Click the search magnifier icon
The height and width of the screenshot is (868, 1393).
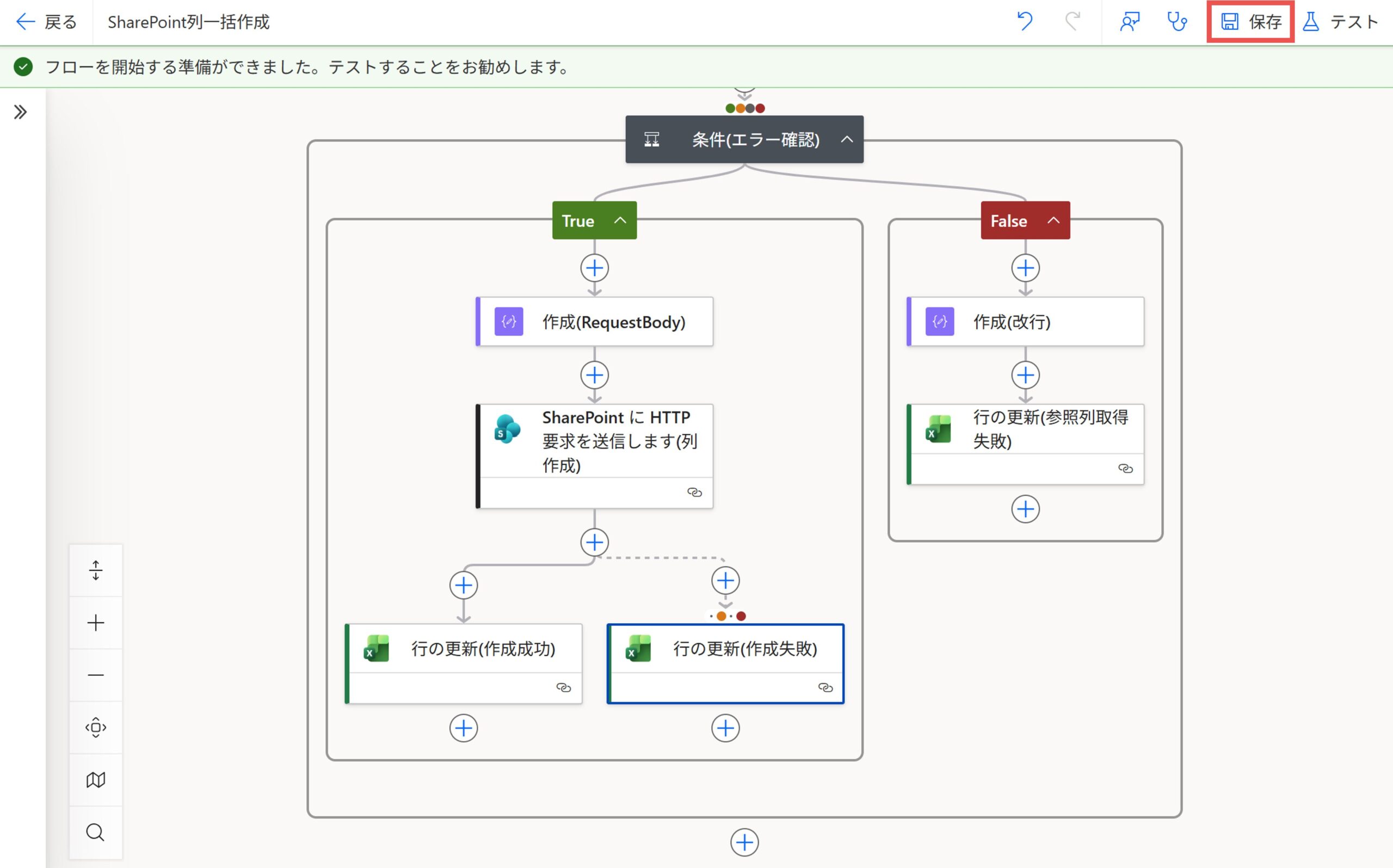(x=96, y=832)
